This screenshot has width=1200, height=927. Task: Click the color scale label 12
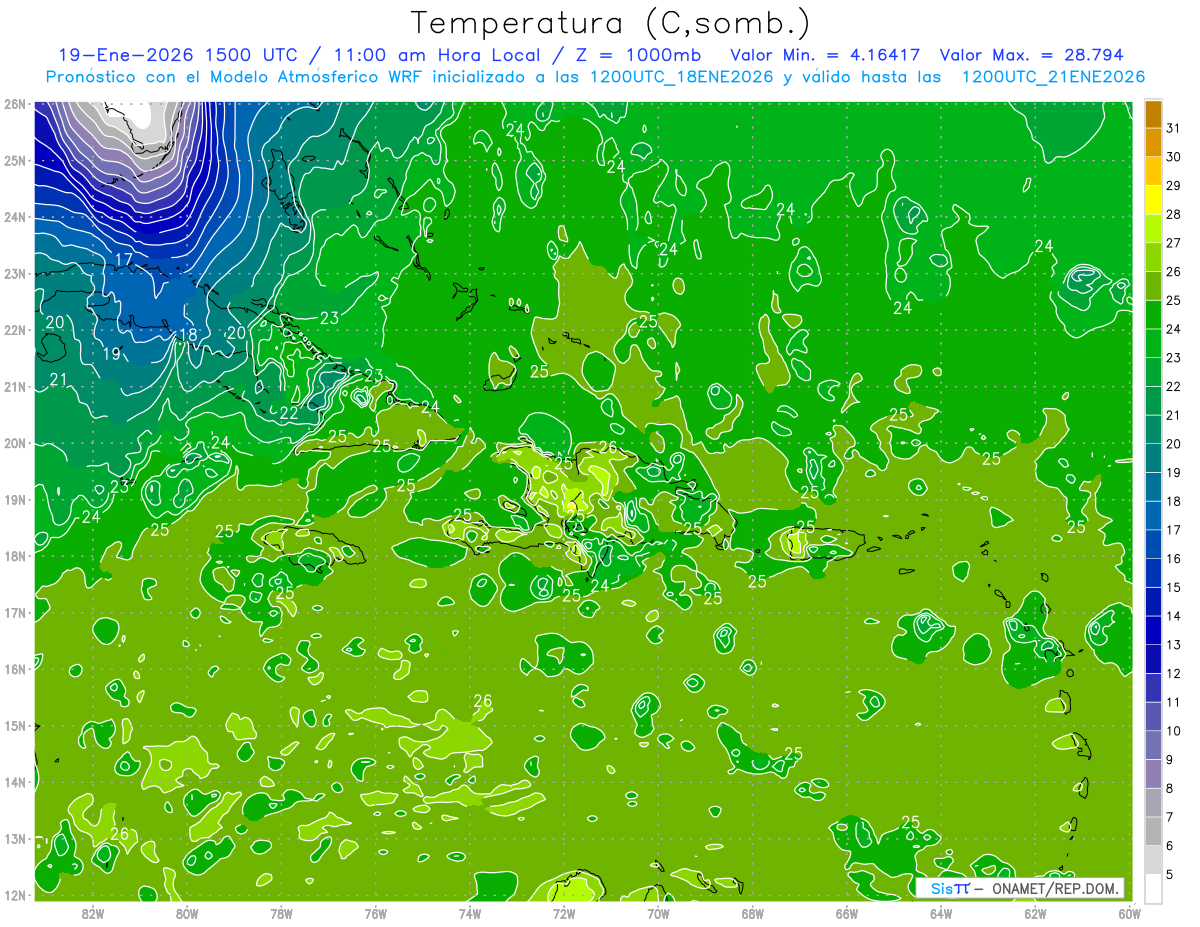[1173, 673]
